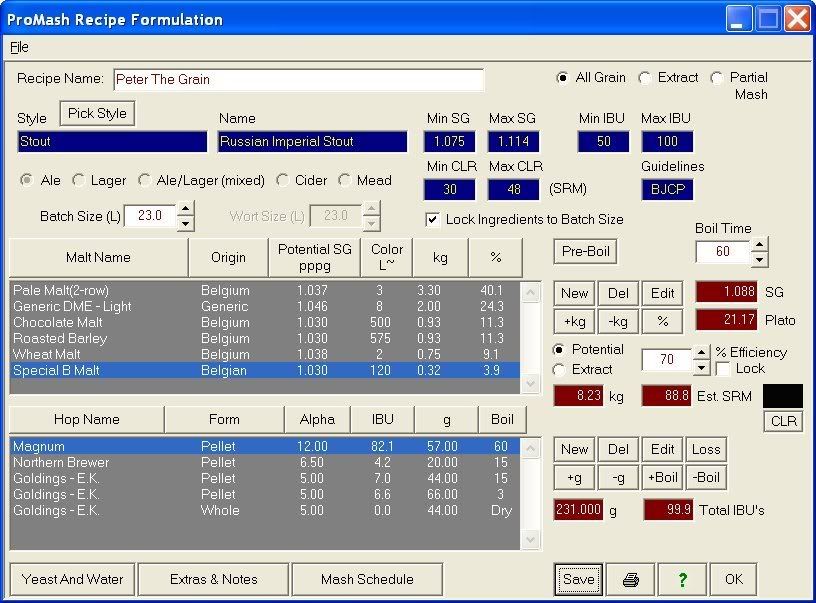Choose the Cider radio option
The image size is (816, 603).
pyautogui.click(x=282, y=181)
